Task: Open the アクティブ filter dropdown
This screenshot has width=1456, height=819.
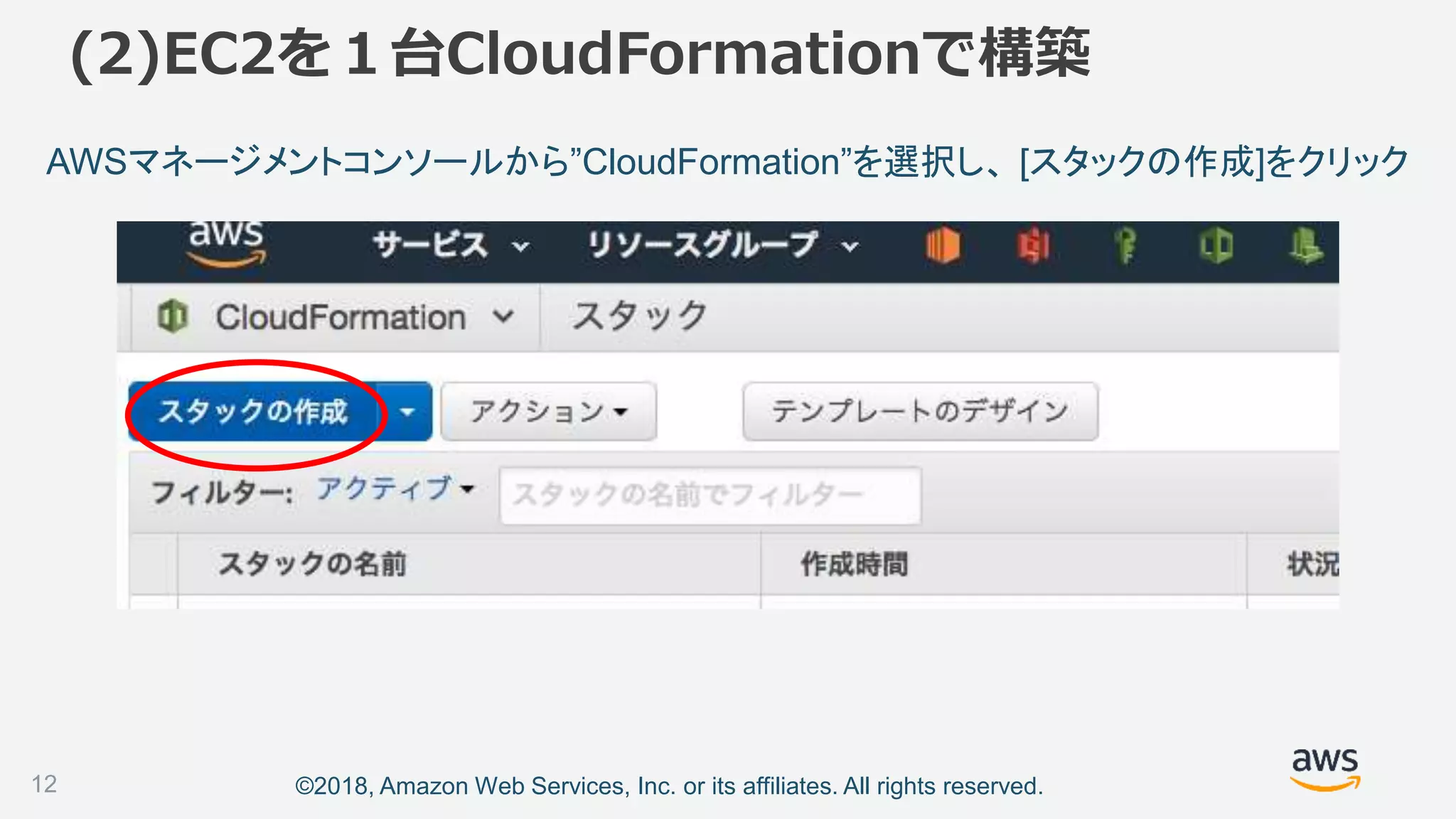Action: [x=395, y=489]
